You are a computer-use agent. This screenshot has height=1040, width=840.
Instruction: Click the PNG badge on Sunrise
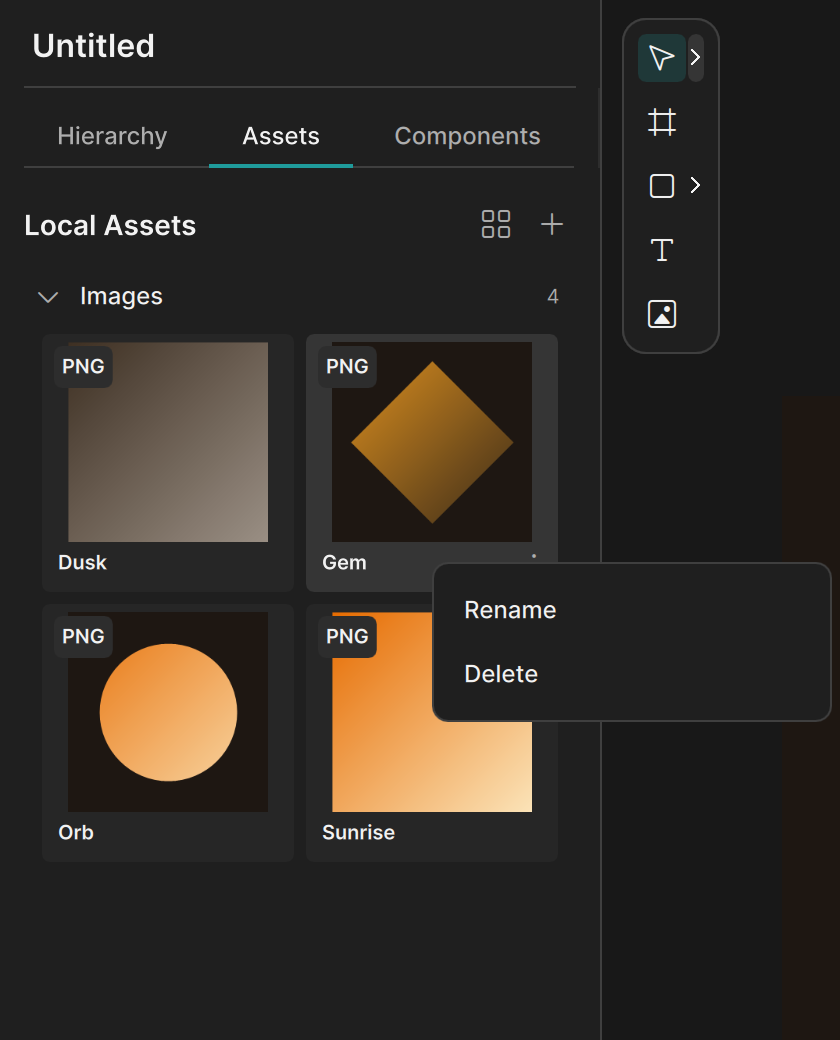pyautogui.click(x=347, y=636)
